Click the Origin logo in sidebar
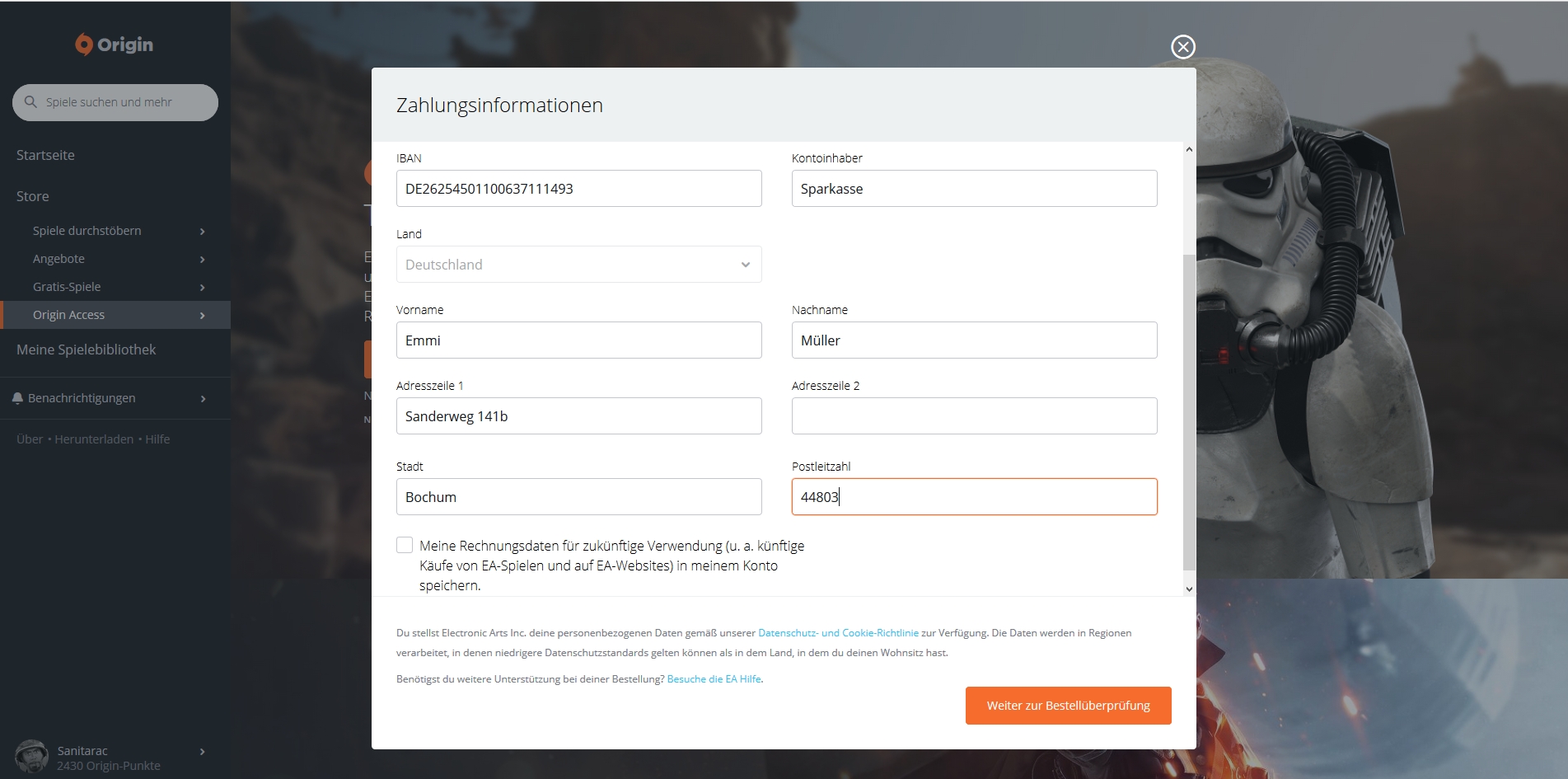Image resolution: width=1568 pixels, height=779 pixels. pos(114,45)
